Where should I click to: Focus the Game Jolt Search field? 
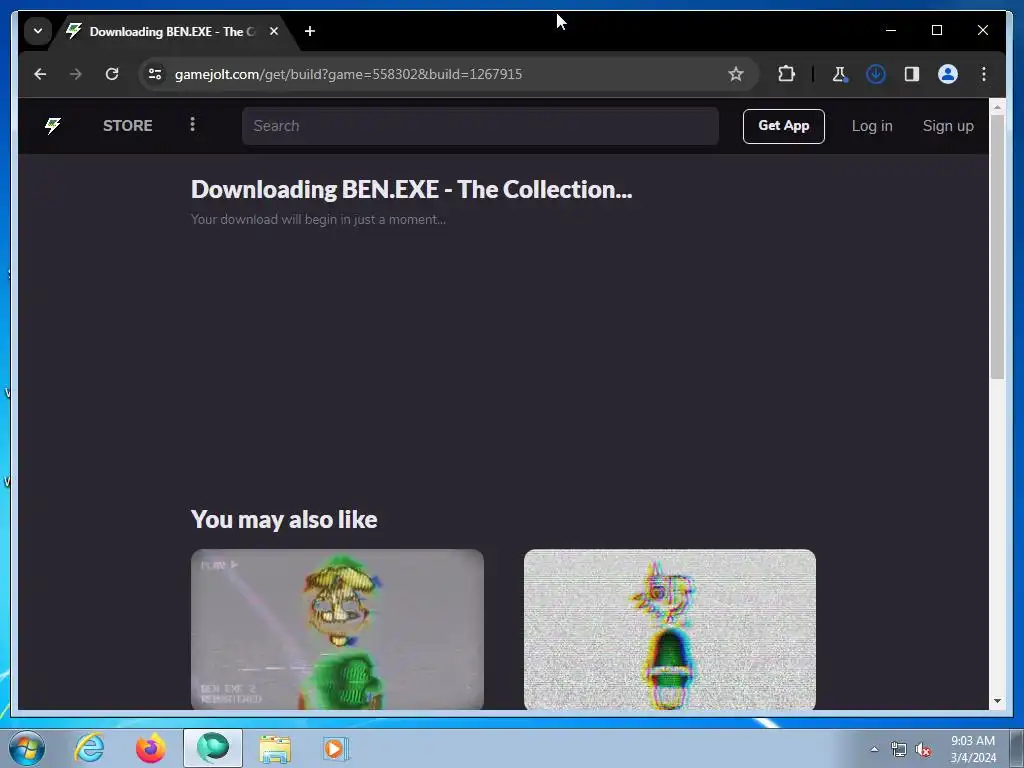point(480,126)
